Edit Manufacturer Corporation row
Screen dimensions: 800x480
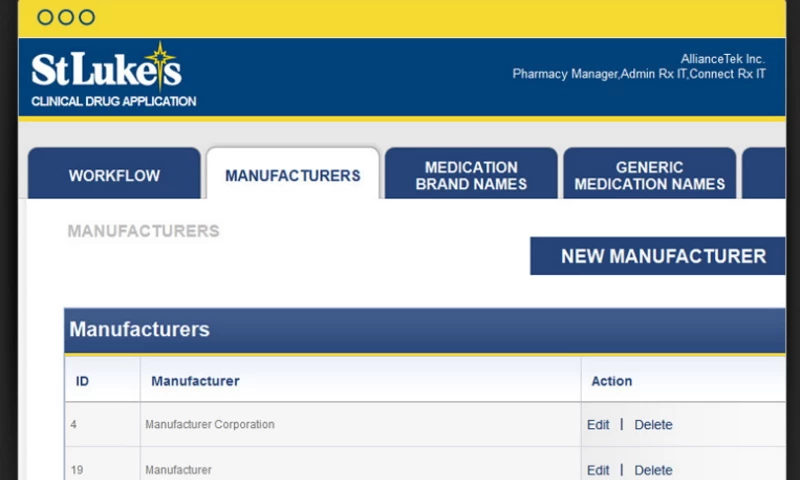point(598,425)
